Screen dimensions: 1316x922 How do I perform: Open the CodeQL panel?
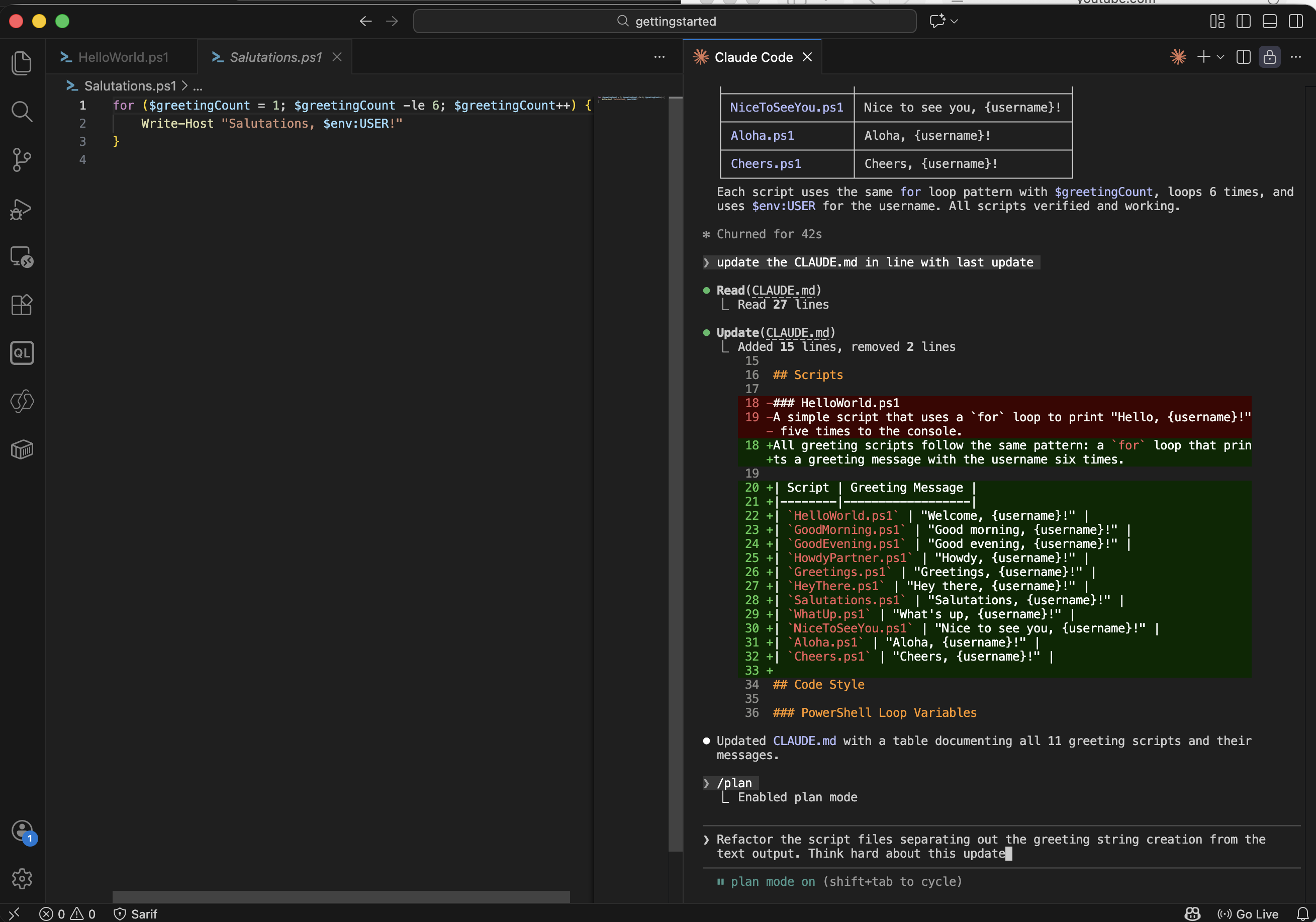(x=22, y=353)
